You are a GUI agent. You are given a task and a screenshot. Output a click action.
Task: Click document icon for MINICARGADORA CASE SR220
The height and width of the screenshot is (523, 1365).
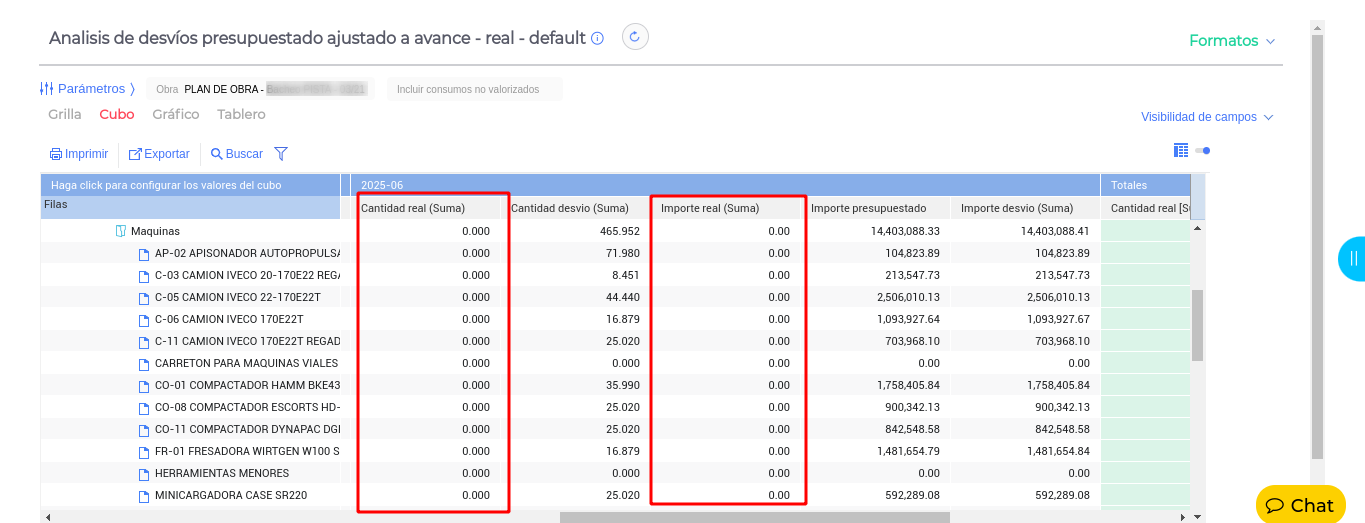[143, 495]
